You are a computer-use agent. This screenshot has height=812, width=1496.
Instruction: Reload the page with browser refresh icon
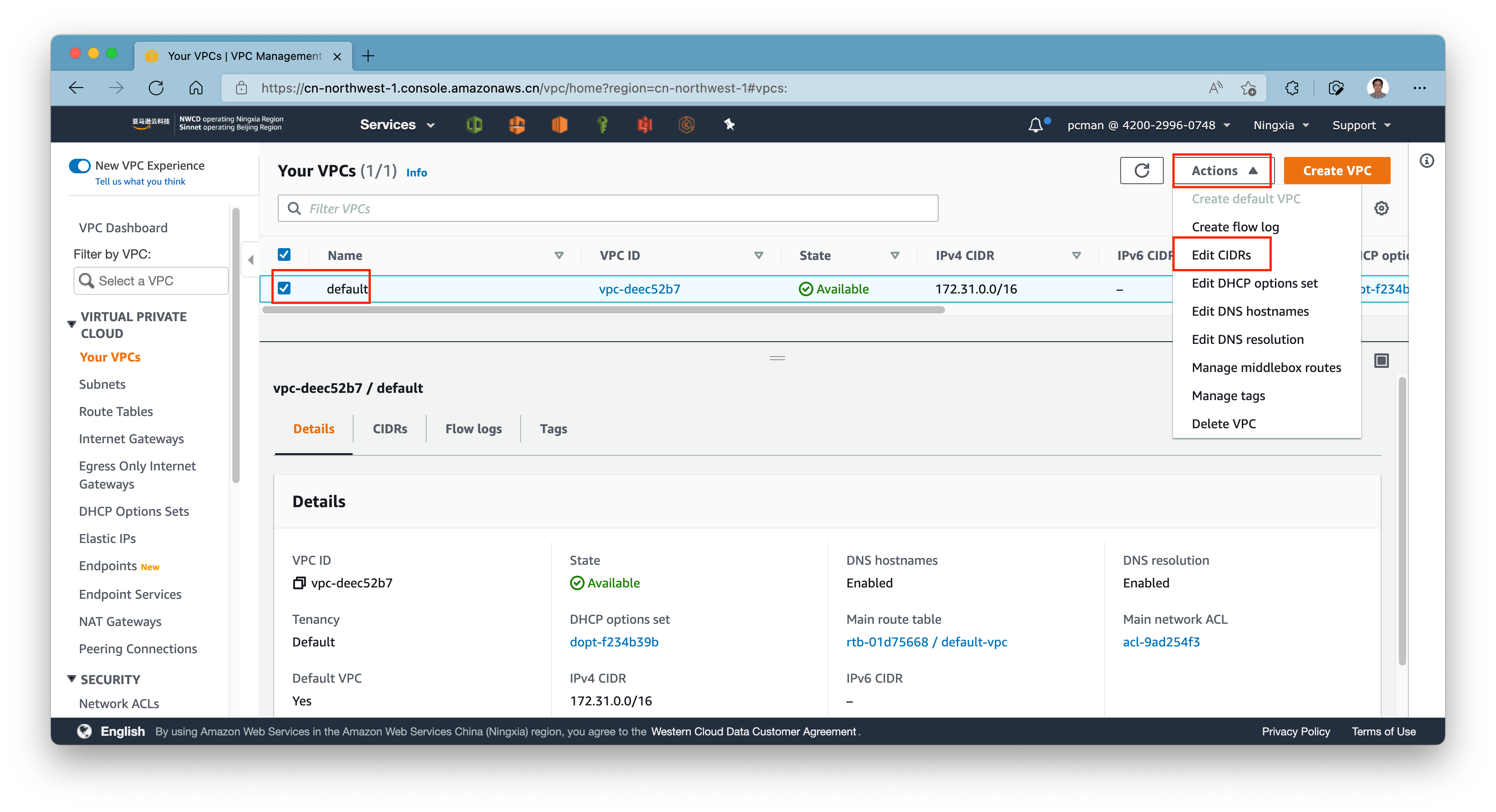(x=156, y=88)
